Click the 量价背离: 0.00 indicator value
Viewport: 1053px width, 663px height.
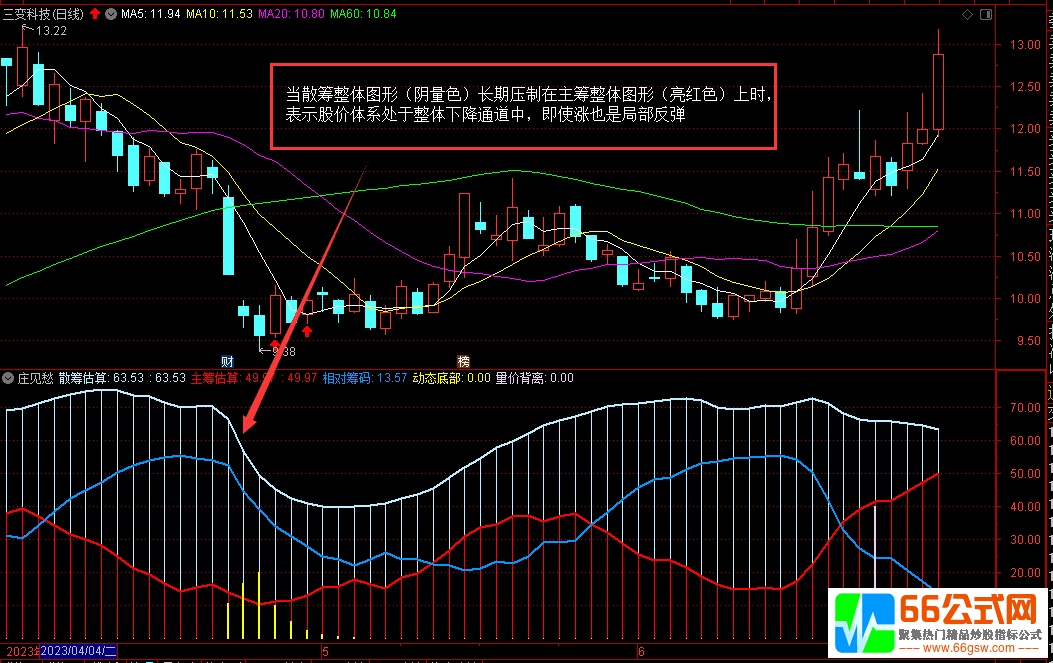pyautogui.click(x=535, y=378)
